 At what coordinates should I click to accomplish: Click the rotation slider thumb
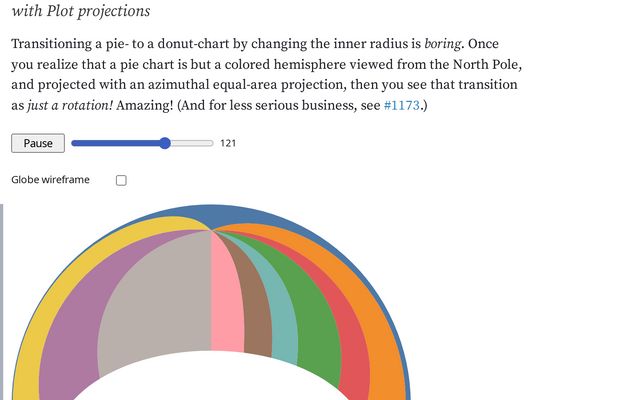(165, 143)
